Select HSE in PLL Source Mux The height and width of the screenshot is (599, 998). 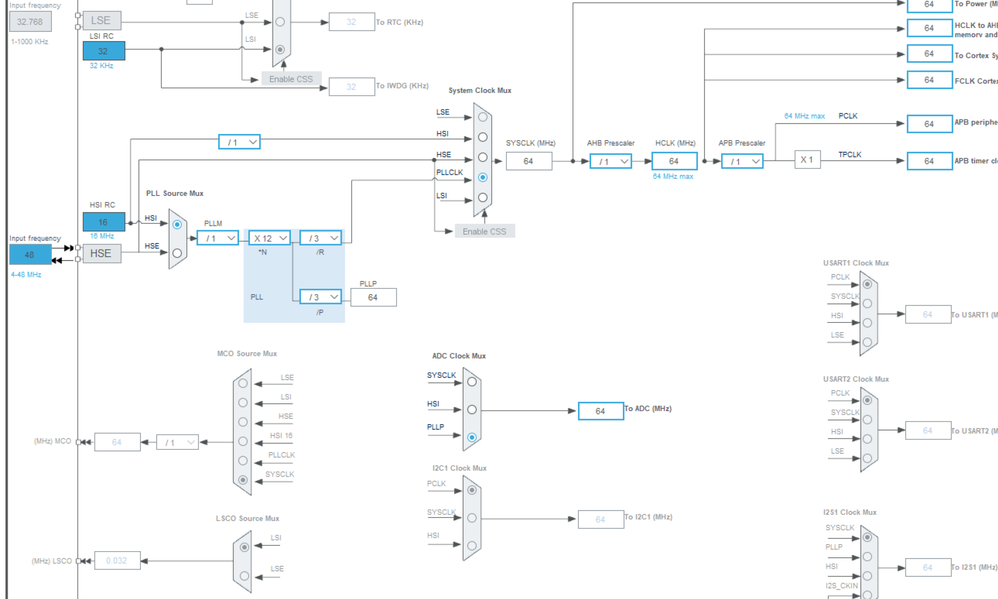[x=177, y=253]
